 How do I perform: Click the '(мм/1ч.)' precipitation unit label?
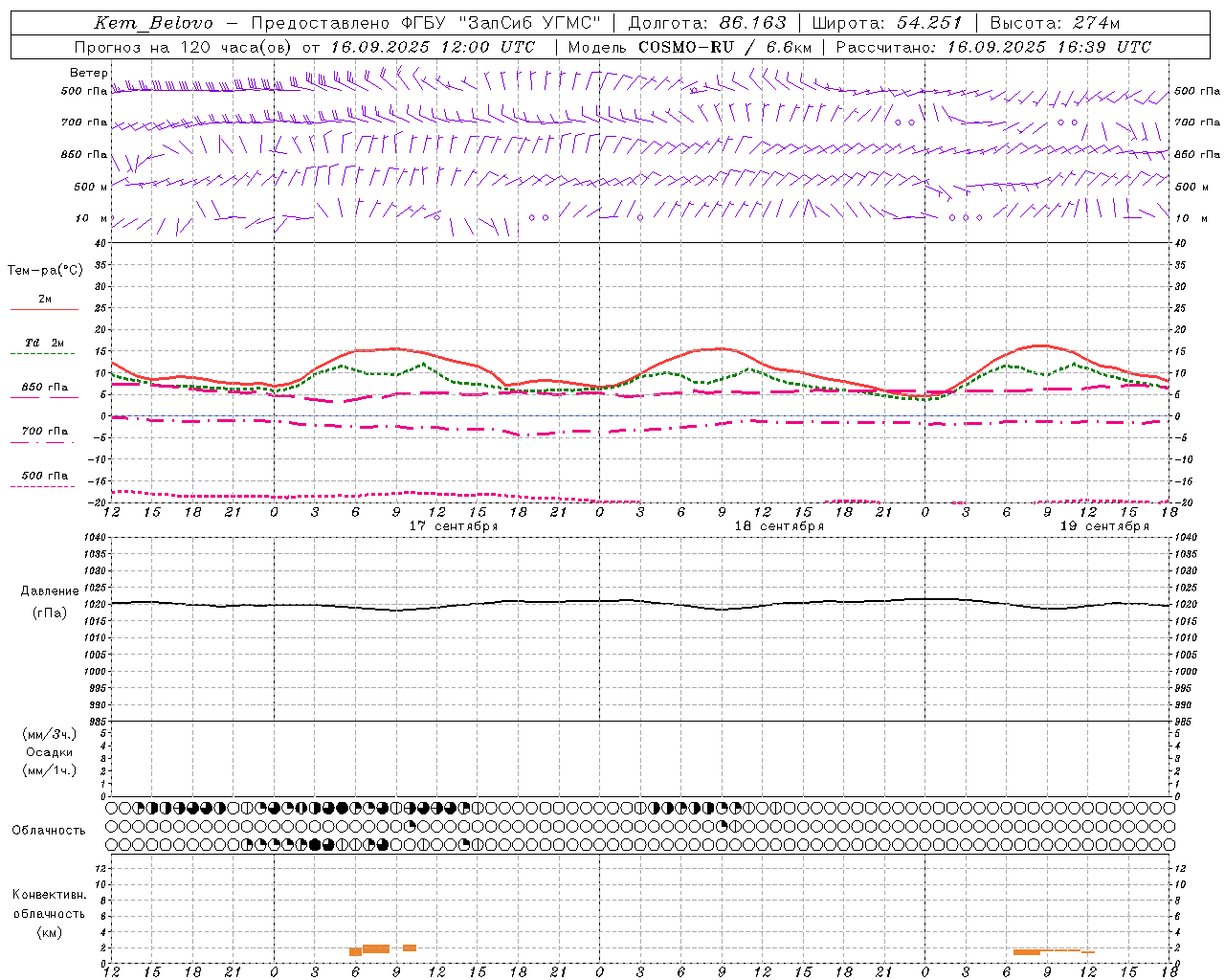coord(50,770)
